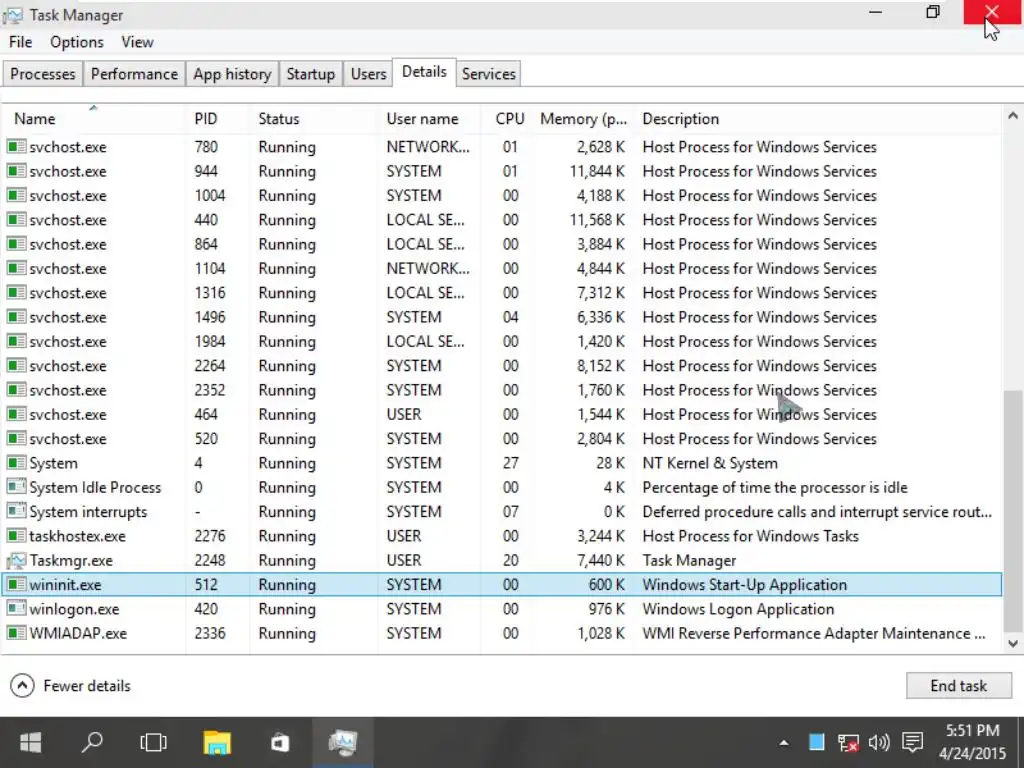Click the System interrupts icon
This screenshot has width=1024, height=768.
[x=16, y=511]
